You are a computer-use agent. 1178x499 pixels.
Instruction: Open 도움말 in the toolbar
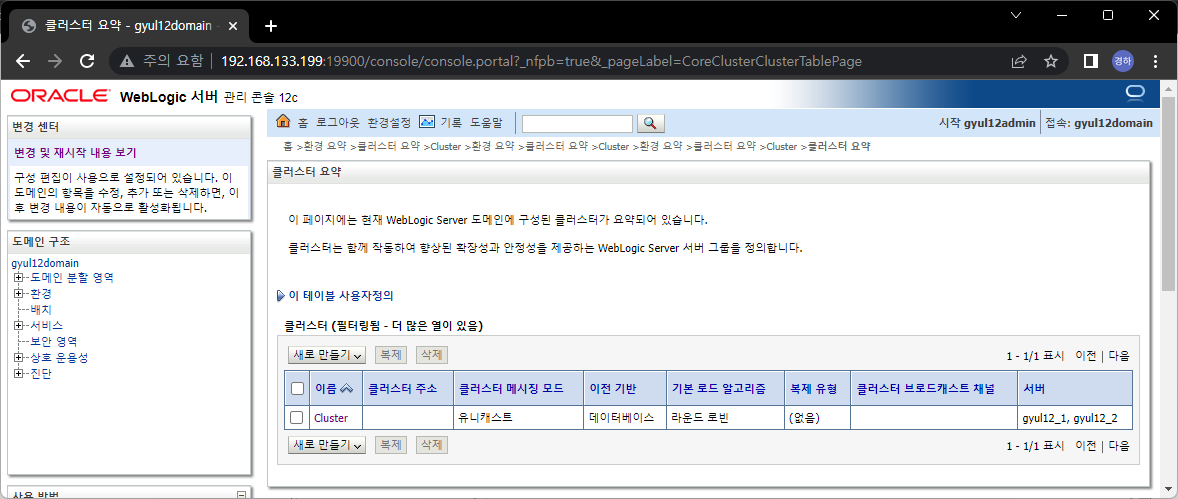486,122
